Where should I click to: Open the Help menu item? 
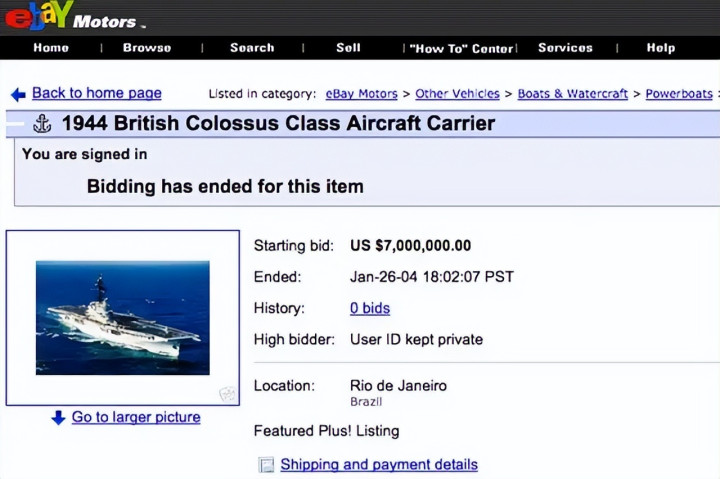click(x=660, y=48)
